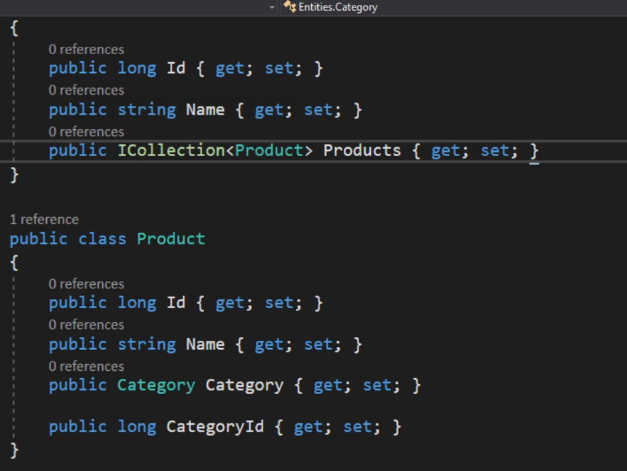The width and height of the screenshot is (627, 471).
Task: Click the ICollection type name in code
Action: pyautogui.click(x=171, y=151)
